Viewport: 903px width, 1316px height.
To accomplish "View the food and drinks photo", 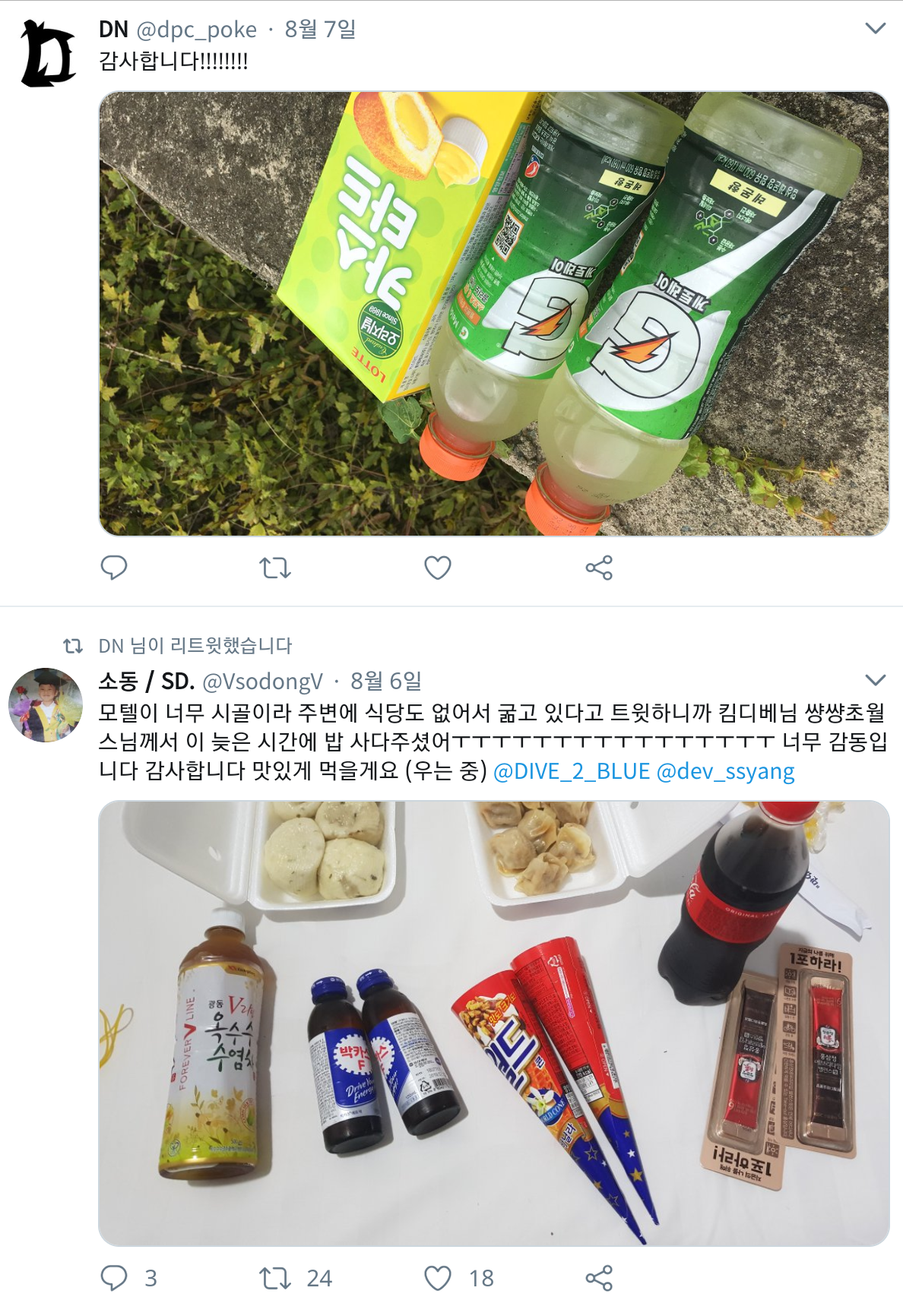I will (494, 1023).
